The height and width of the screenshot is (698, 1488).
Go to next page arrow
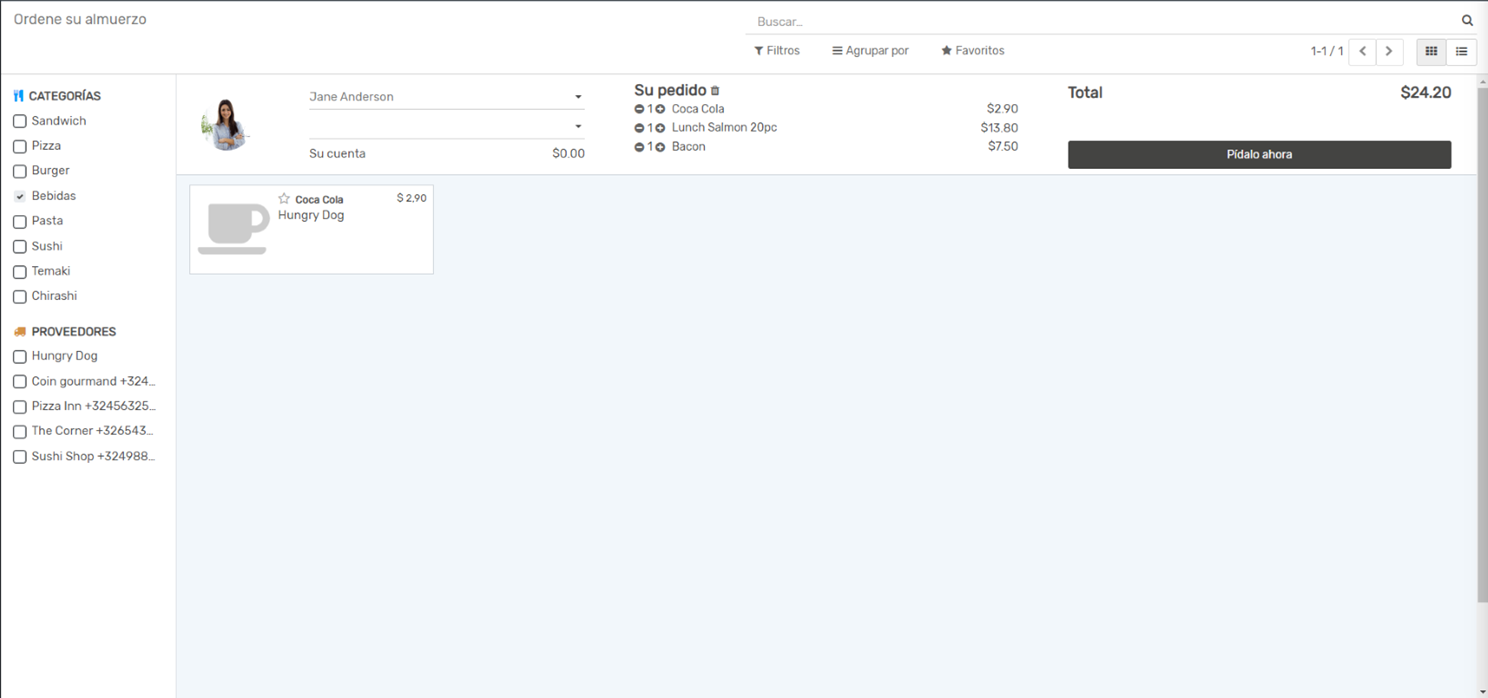[x=1389, y=51]
